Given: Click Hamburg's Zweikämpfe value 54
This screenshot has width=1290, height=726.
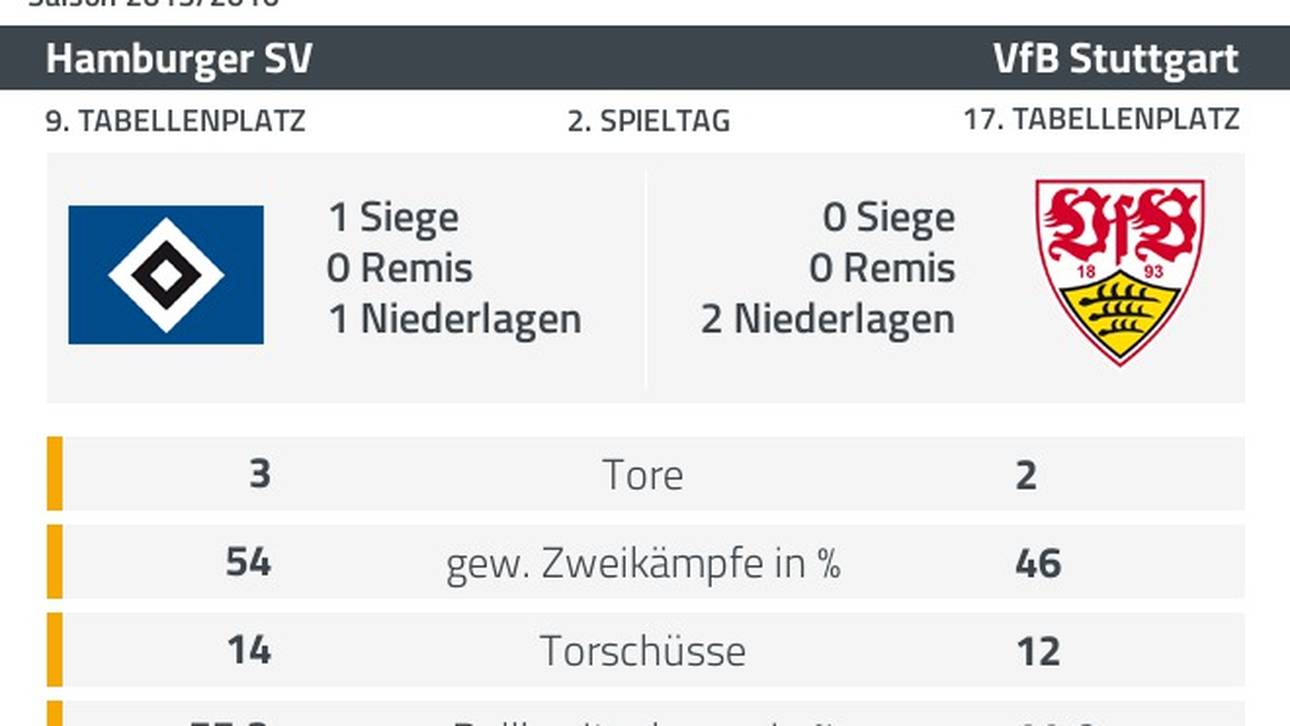Looking at the screenshot, I should [248, 563].
